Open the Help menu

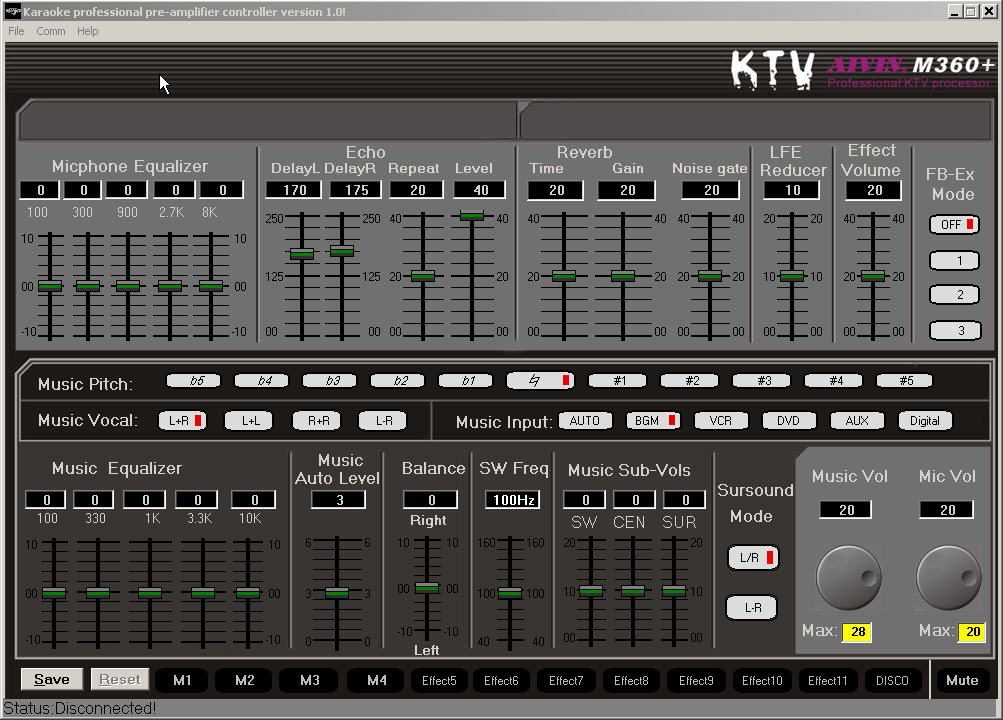click(x=88, y=31)
